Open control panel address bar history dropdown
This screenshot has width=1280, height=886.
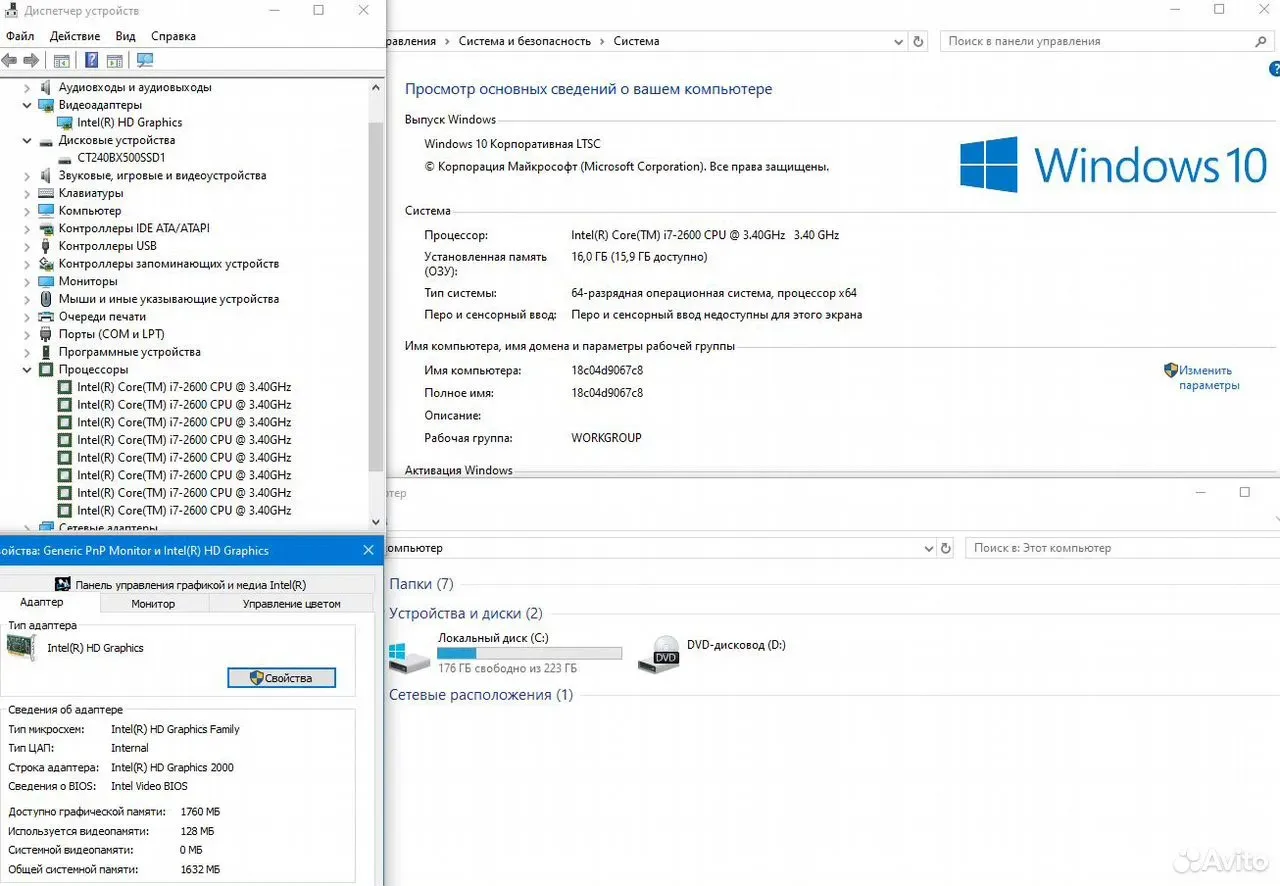point(898,41)
